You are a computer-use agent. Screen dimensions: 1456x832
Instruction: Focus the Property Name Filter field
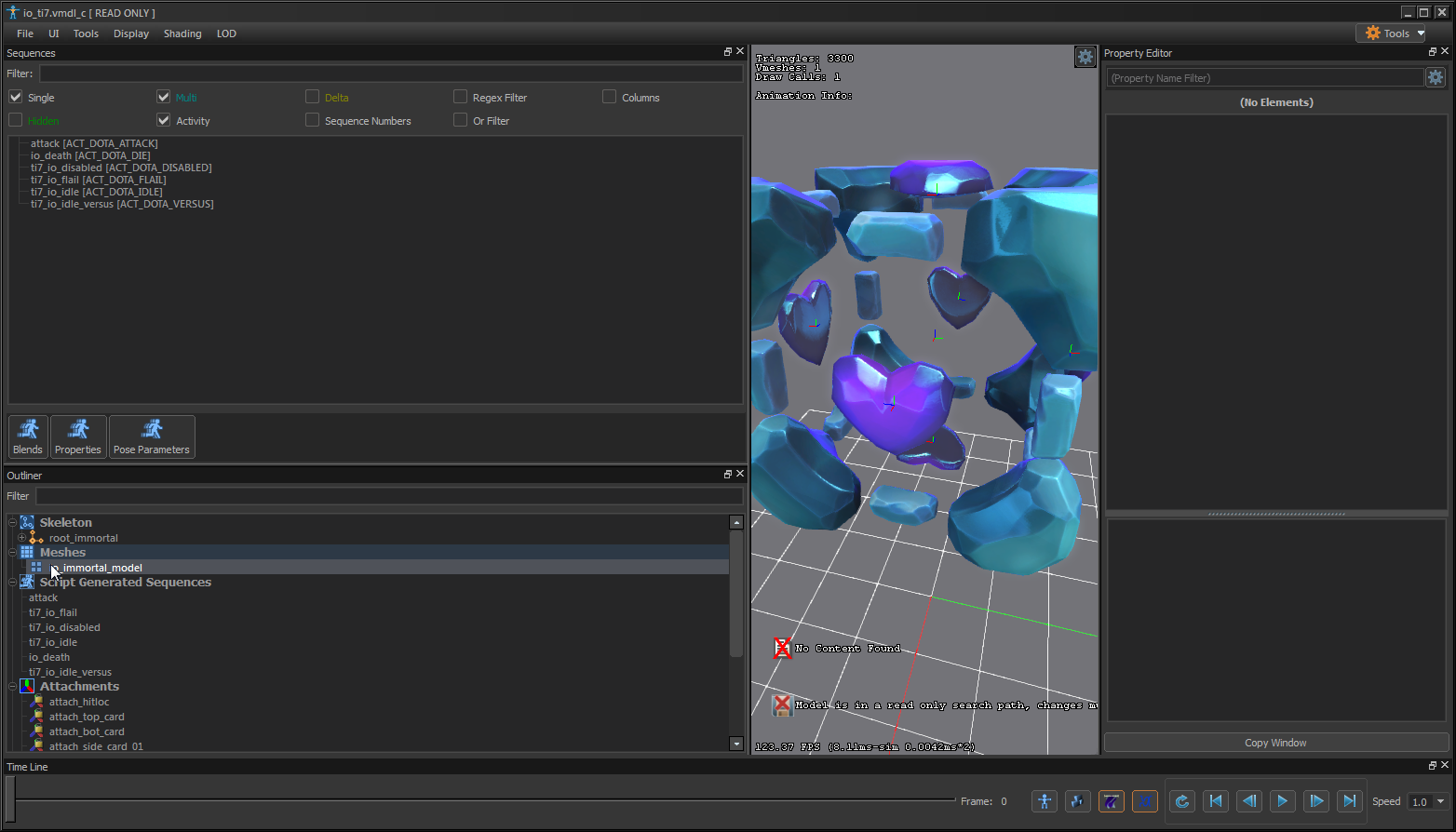(1265, 78)
